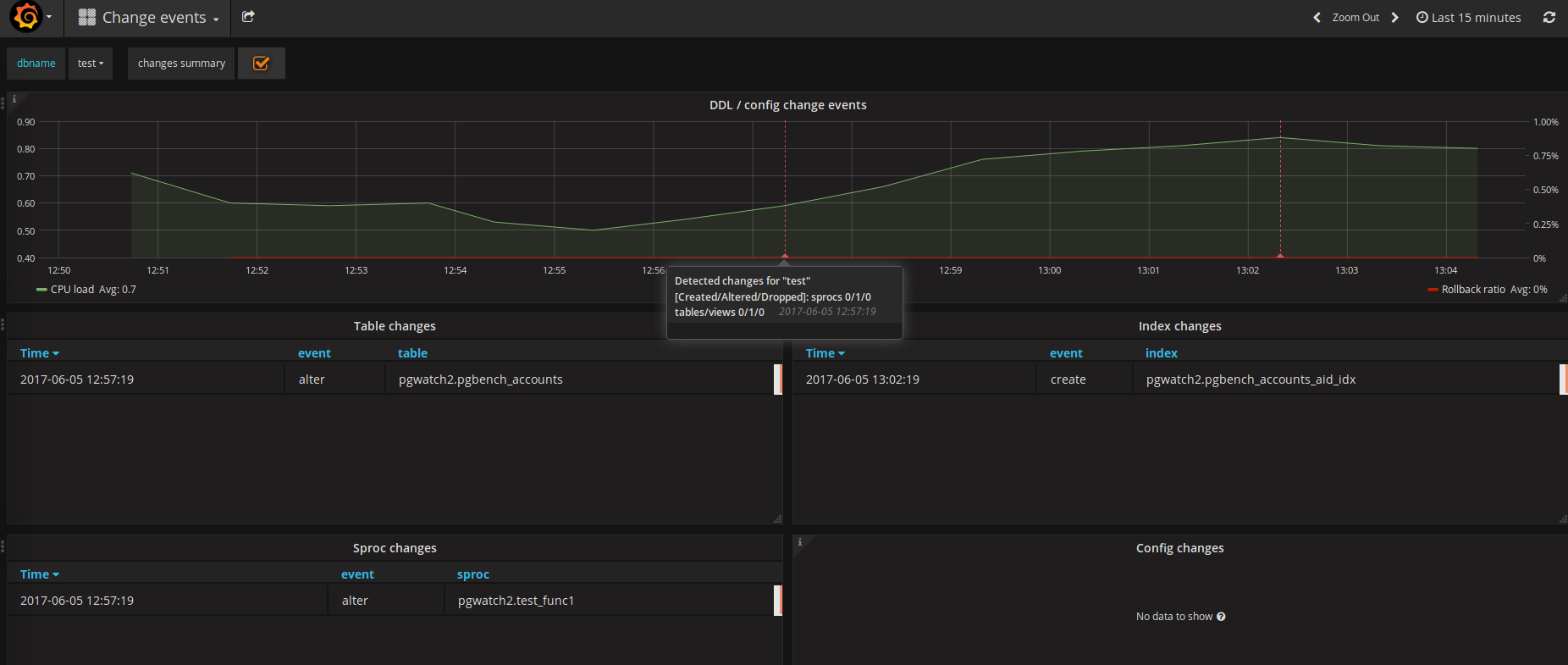
Task: Shift time range forward with right arrow
Action: (1395, 18)
